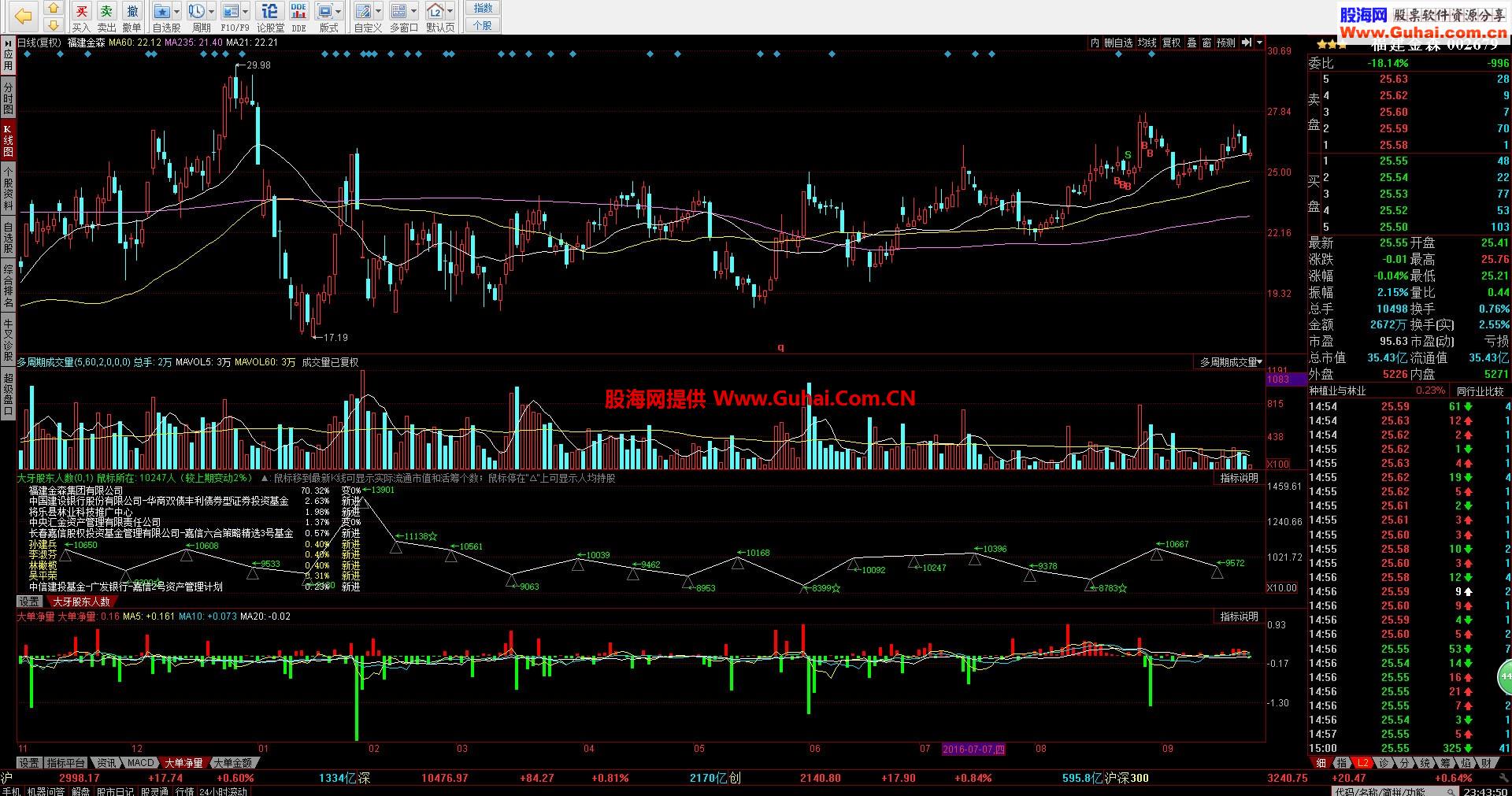The width and height of the screenshot is (1512, 796).
Task: Click the 同行业比较 industry comparison link
Action: (x=1481, y=391)
